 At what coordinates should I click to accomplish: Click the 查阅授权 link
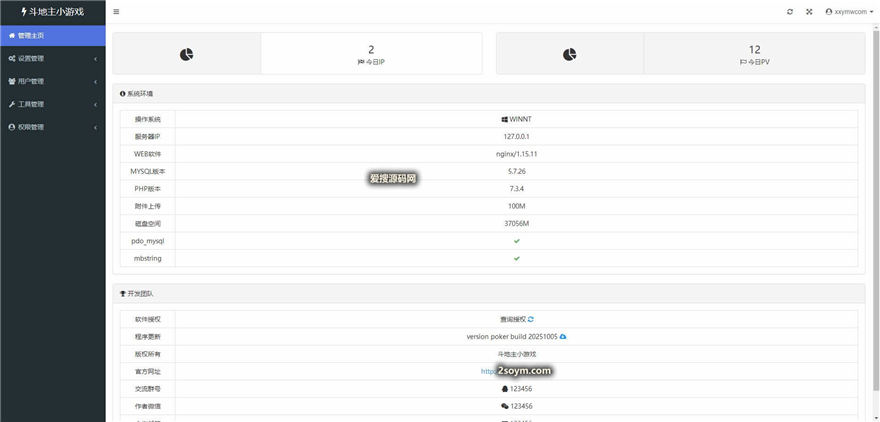[512, 319]
